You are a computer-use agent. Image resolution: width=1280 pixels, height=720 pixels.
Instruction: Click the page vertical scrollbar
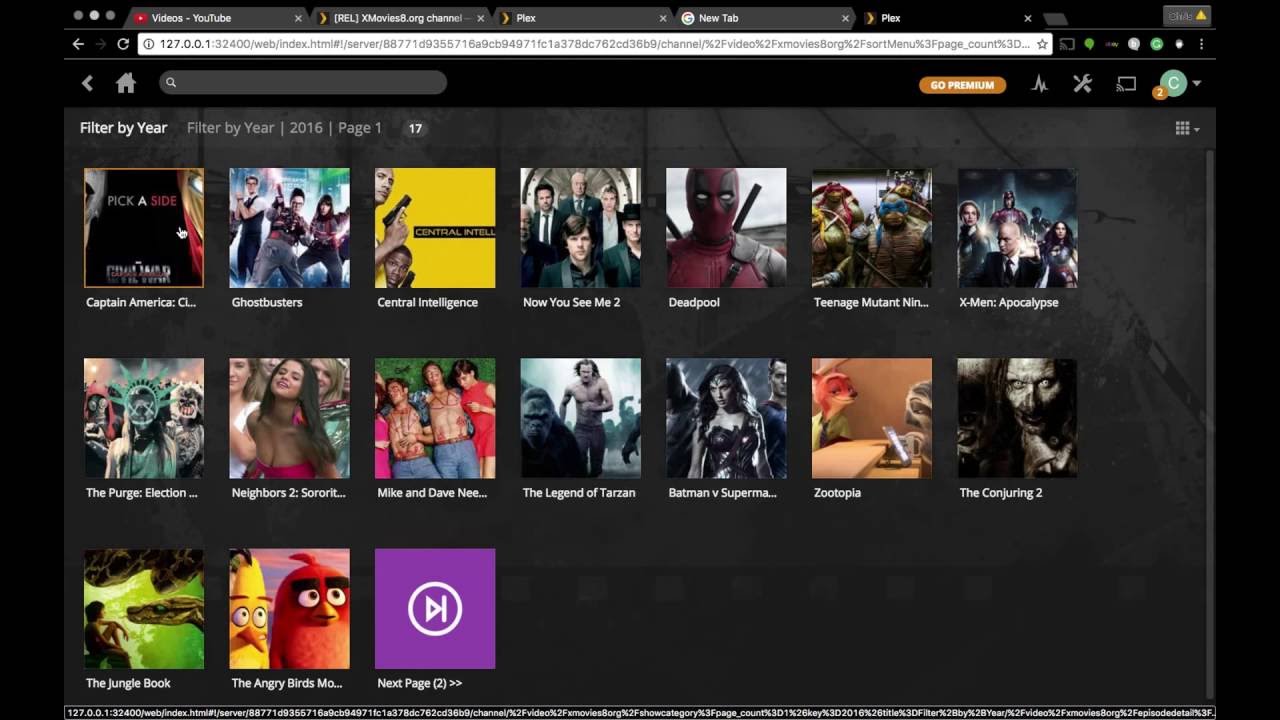[1210, 420]
